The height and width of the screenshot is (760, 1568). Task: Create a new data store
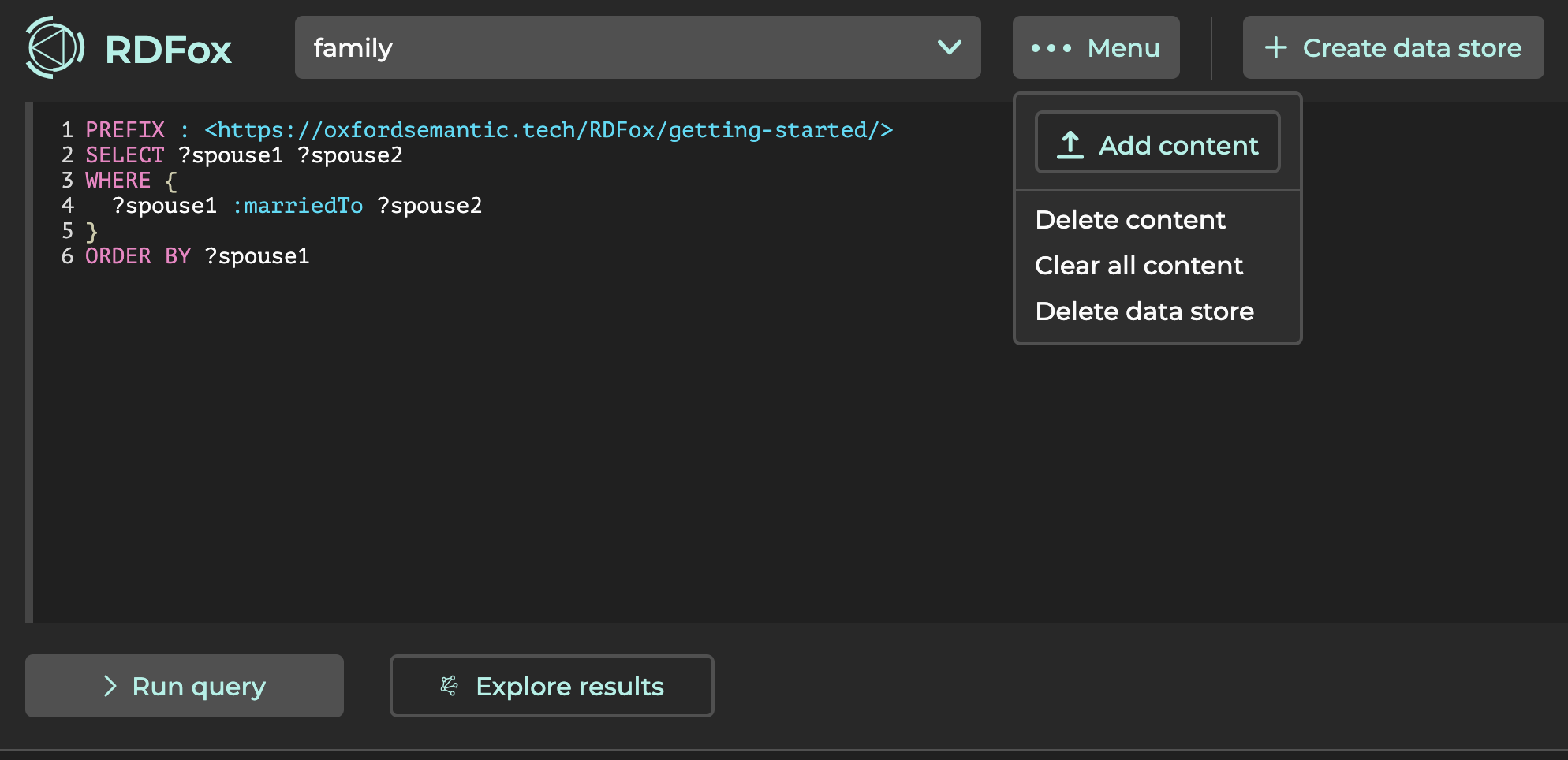[x=1393, y=47]
